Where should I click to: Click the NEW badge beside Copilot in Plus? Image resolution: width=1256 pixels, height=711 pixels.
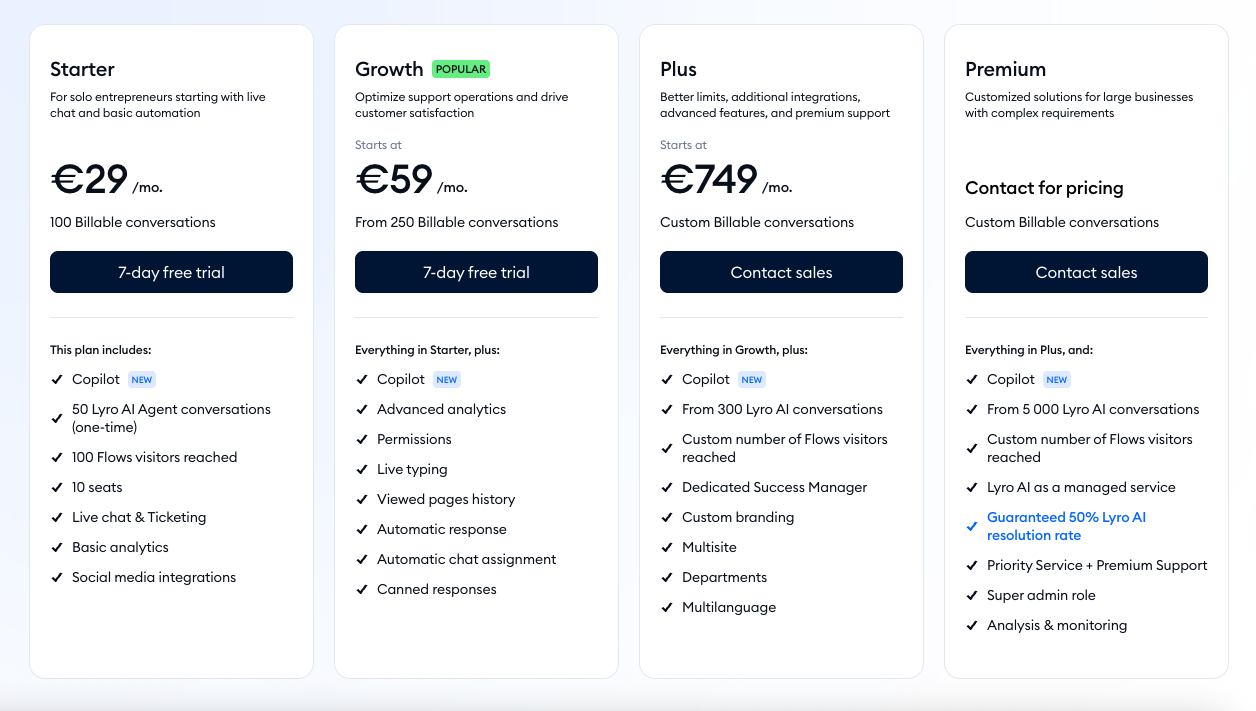752,380
